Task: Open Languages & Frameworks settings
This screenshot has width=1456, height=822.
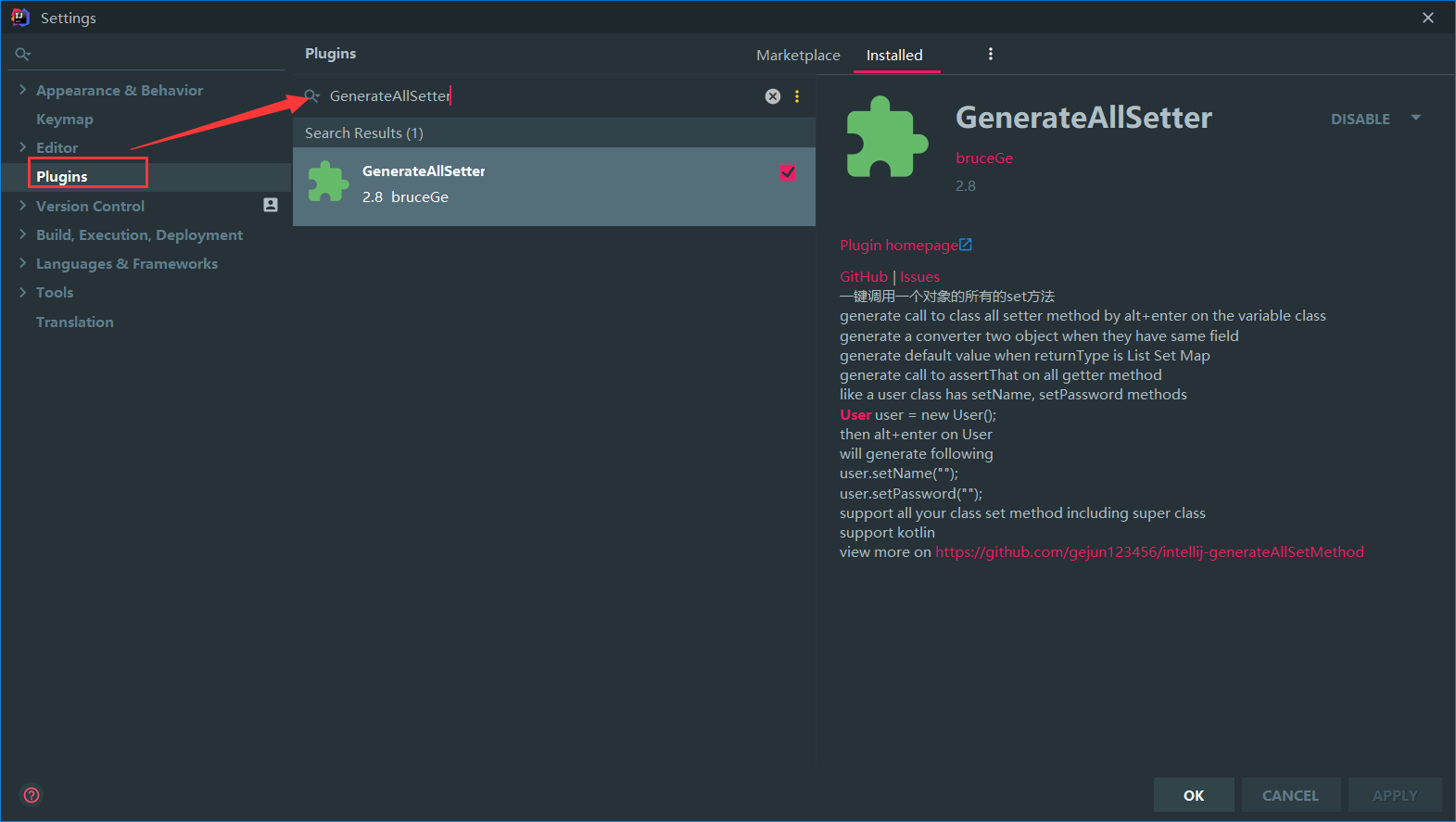Action: point(127,263)
